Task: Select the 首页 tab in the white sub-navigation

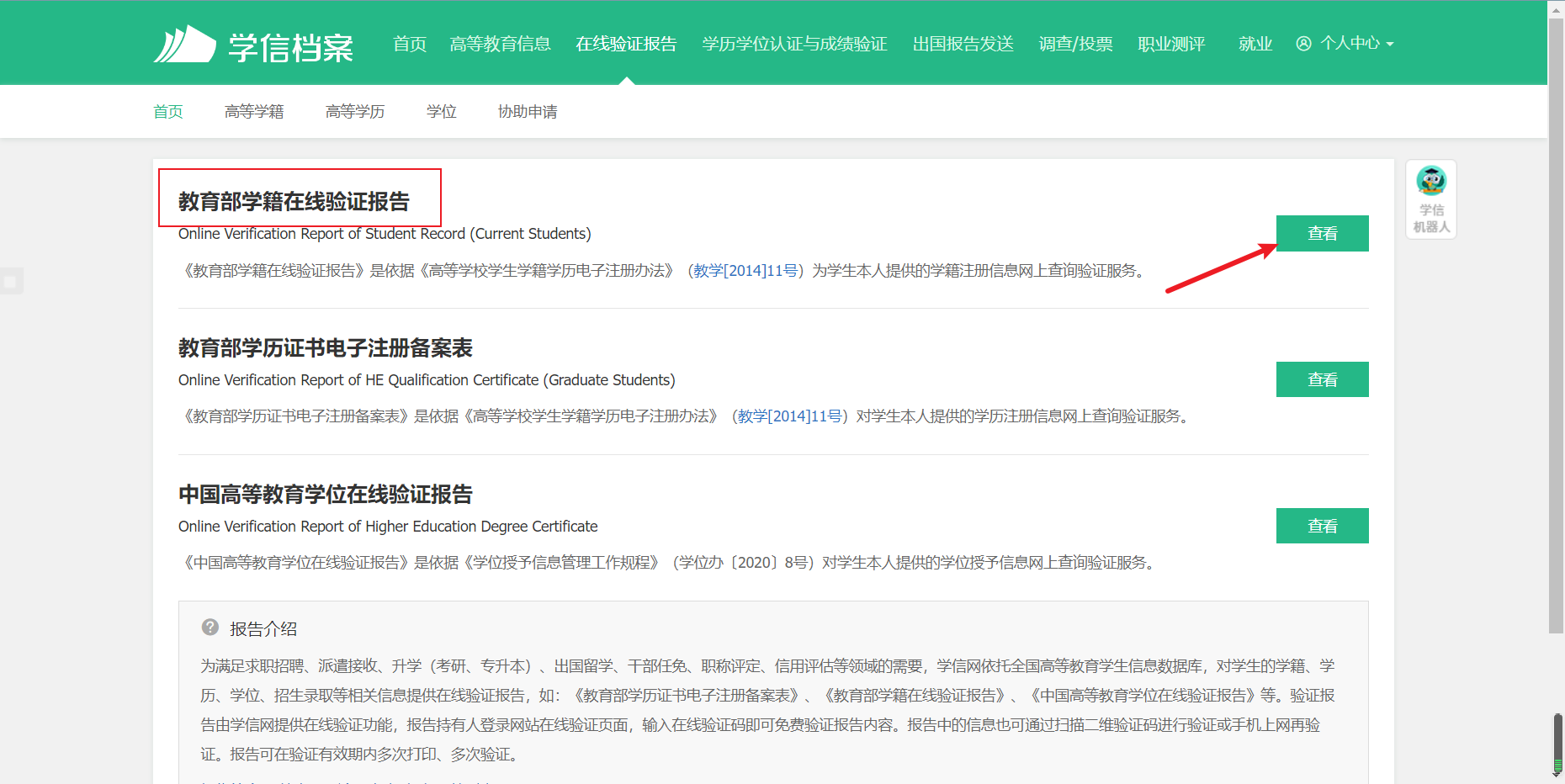Action: pos(168,112)
